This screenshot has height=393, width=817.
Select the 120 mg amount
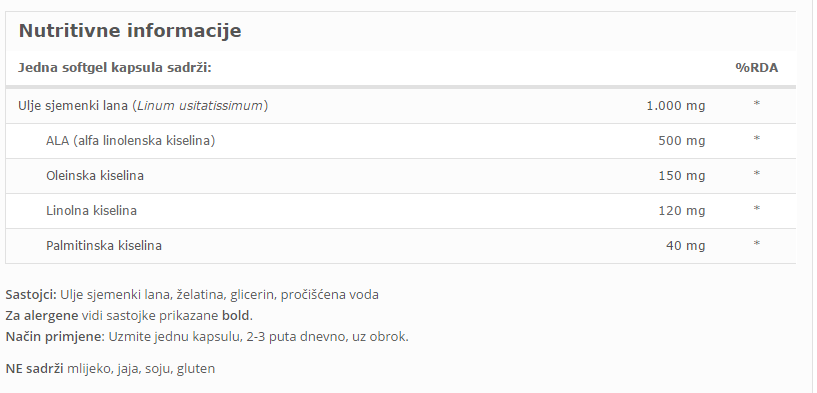(x=682, y=211)
